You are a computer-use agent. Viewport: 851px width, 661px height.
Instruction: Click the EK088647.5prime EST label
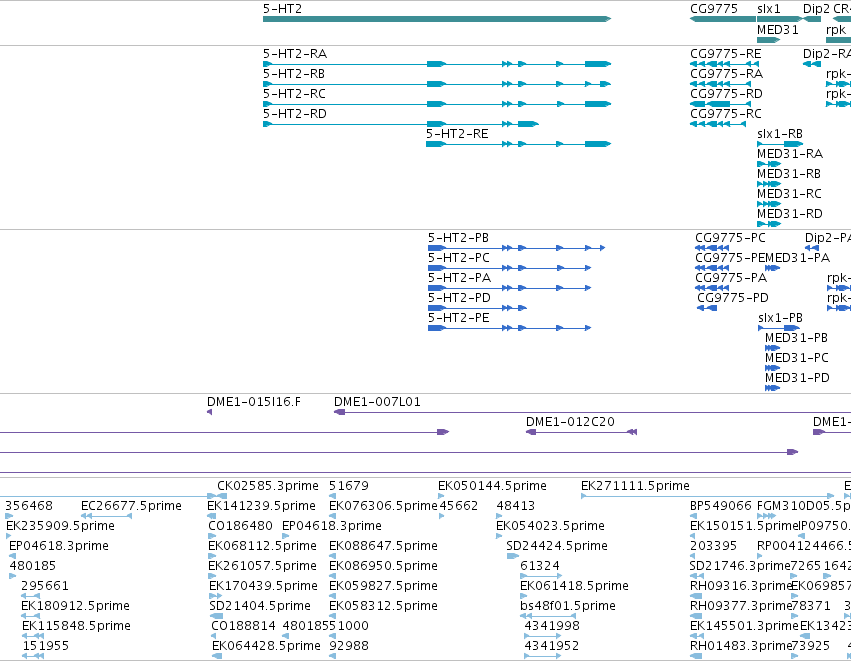[x=383, y=546]
